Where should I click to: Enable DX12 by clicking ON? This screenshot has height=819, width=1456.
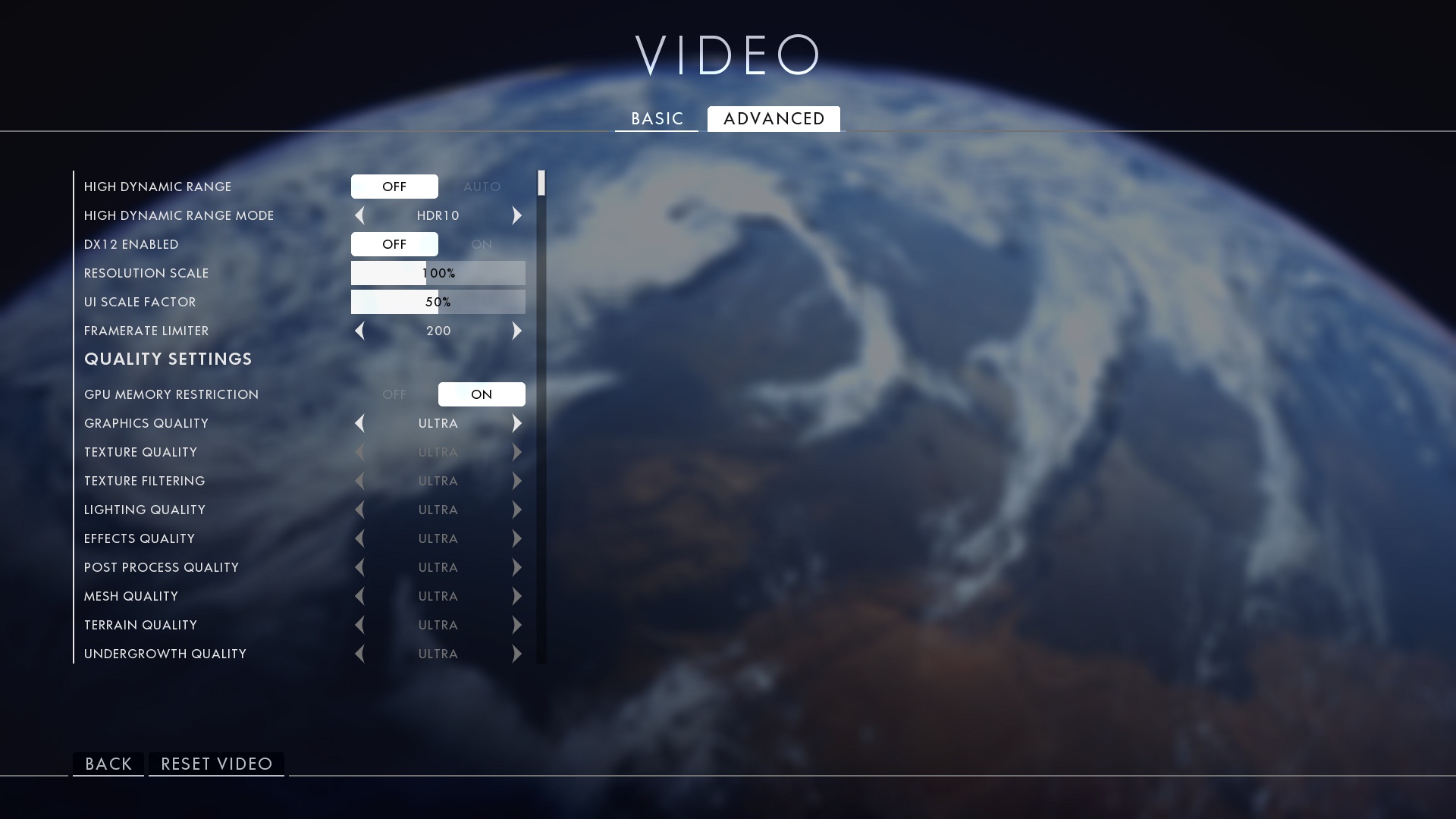tap(481, 244)
